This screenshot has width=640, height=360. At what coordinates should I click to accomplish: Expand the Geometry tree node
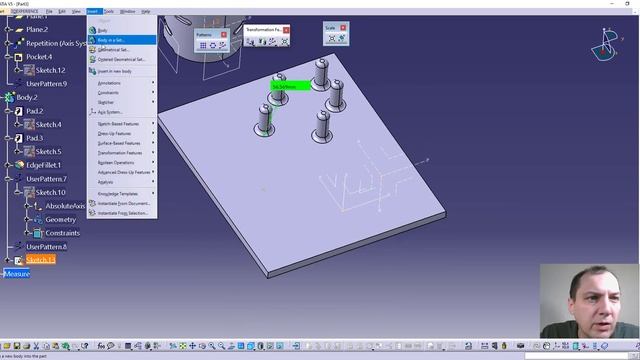click(x=27, y=220)
